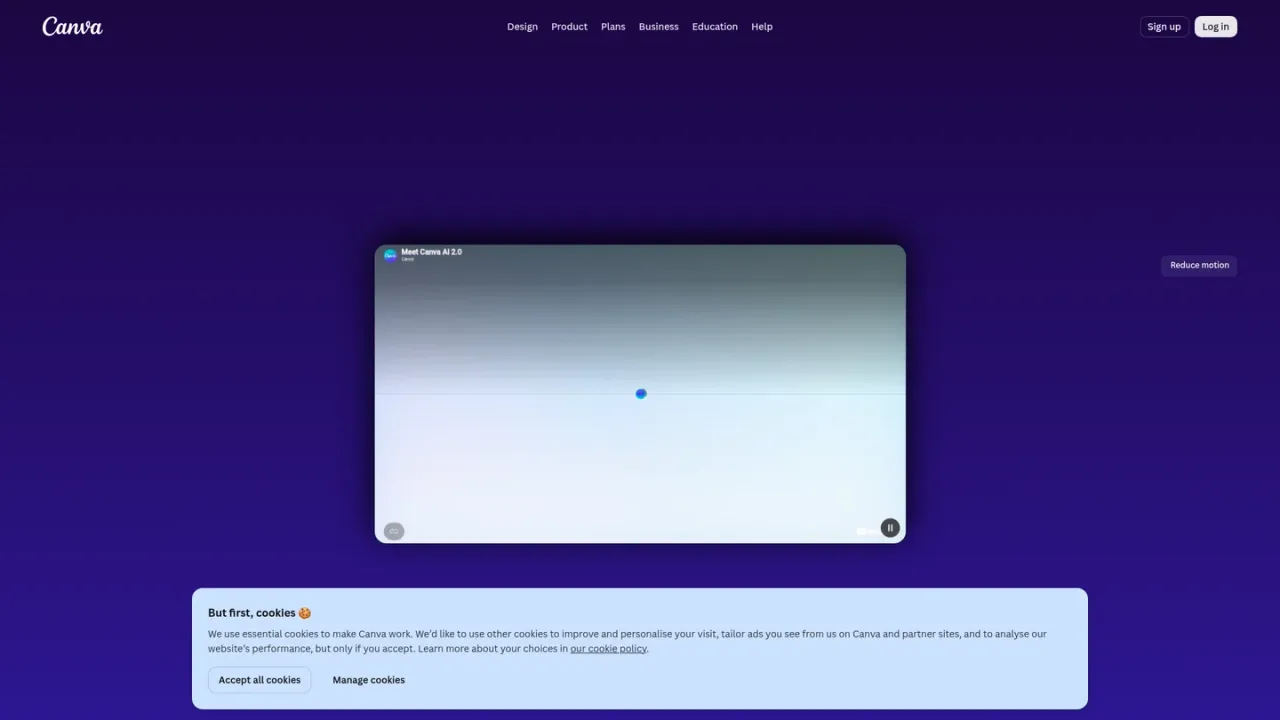The height and width of the screenshot is (720, 1280).
Task: Click the But first, cookies heading
Action: point(259,613)
